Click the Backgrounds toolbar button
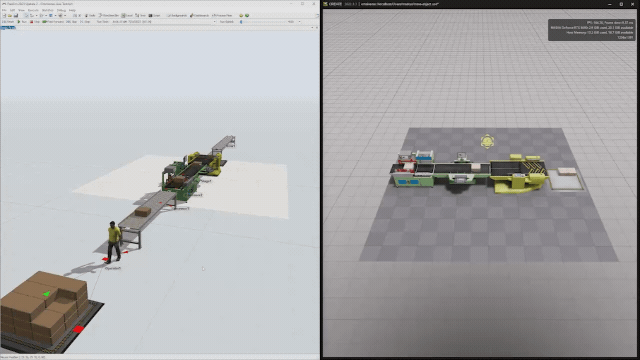 pos(177,16)
